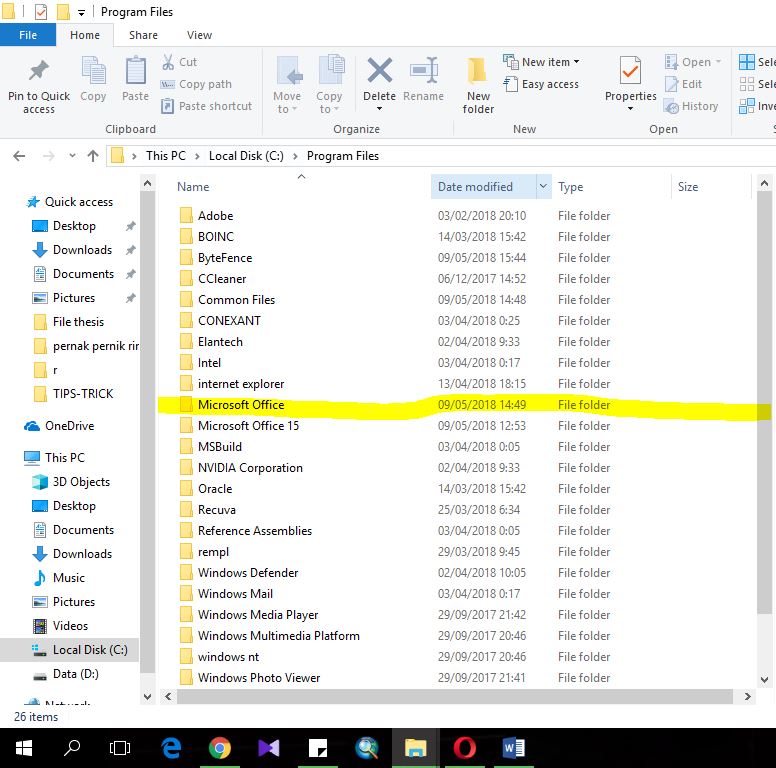This screenshot has width=776, height=768.
Task: Open the New item dropdown
Action: (x=541, y=62)
